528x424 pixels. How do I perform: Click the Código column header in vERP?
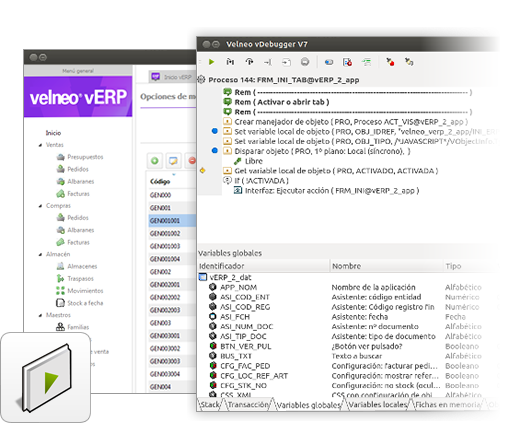[172, 182]
